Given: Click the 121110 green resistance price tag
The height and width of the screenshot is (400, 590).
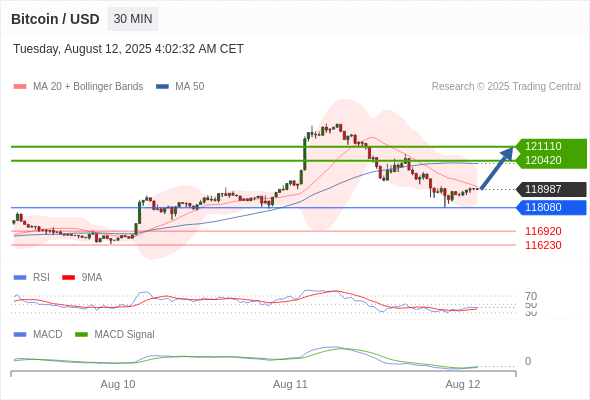Looking at the screenshot, I should pyautogui.click(x=551, y=146).
